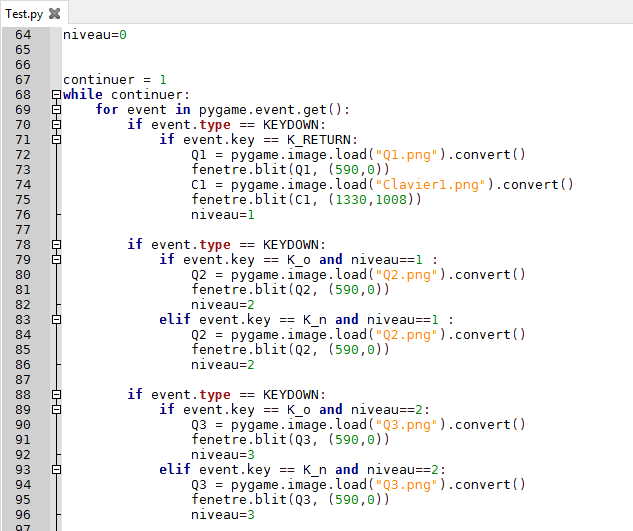Collapse fold marker on line 70

click(57, 125)
